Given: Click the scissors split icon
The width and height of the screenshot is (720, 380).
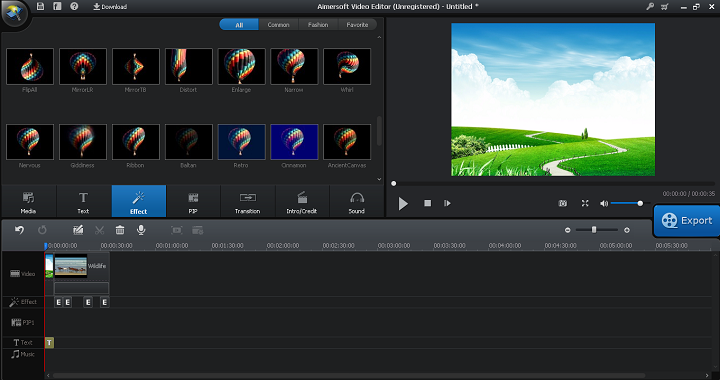Looking at the screenshot, I should (99, 230).
